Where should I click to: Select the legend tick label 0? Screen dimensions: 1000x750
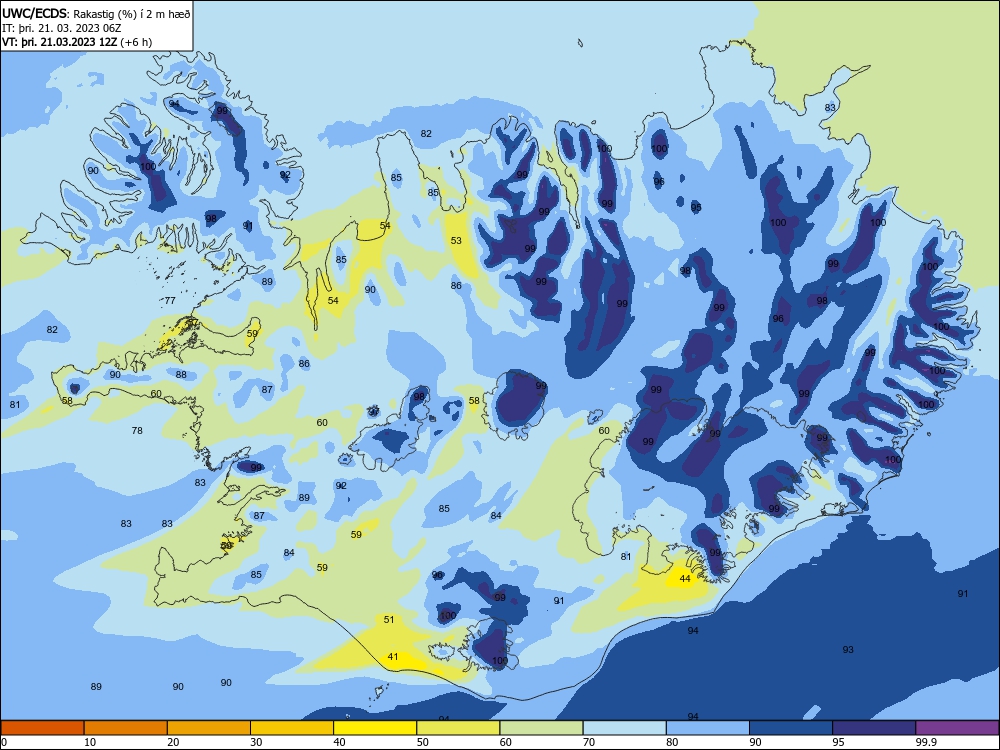pyautogui.click(x=4, y=742)
